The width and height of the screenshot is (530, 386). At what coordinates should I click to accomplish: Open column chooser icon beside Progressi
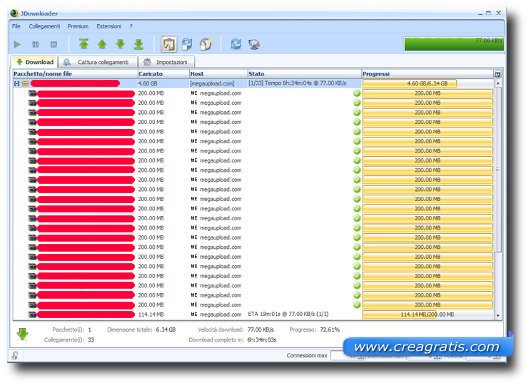point(498,74)
